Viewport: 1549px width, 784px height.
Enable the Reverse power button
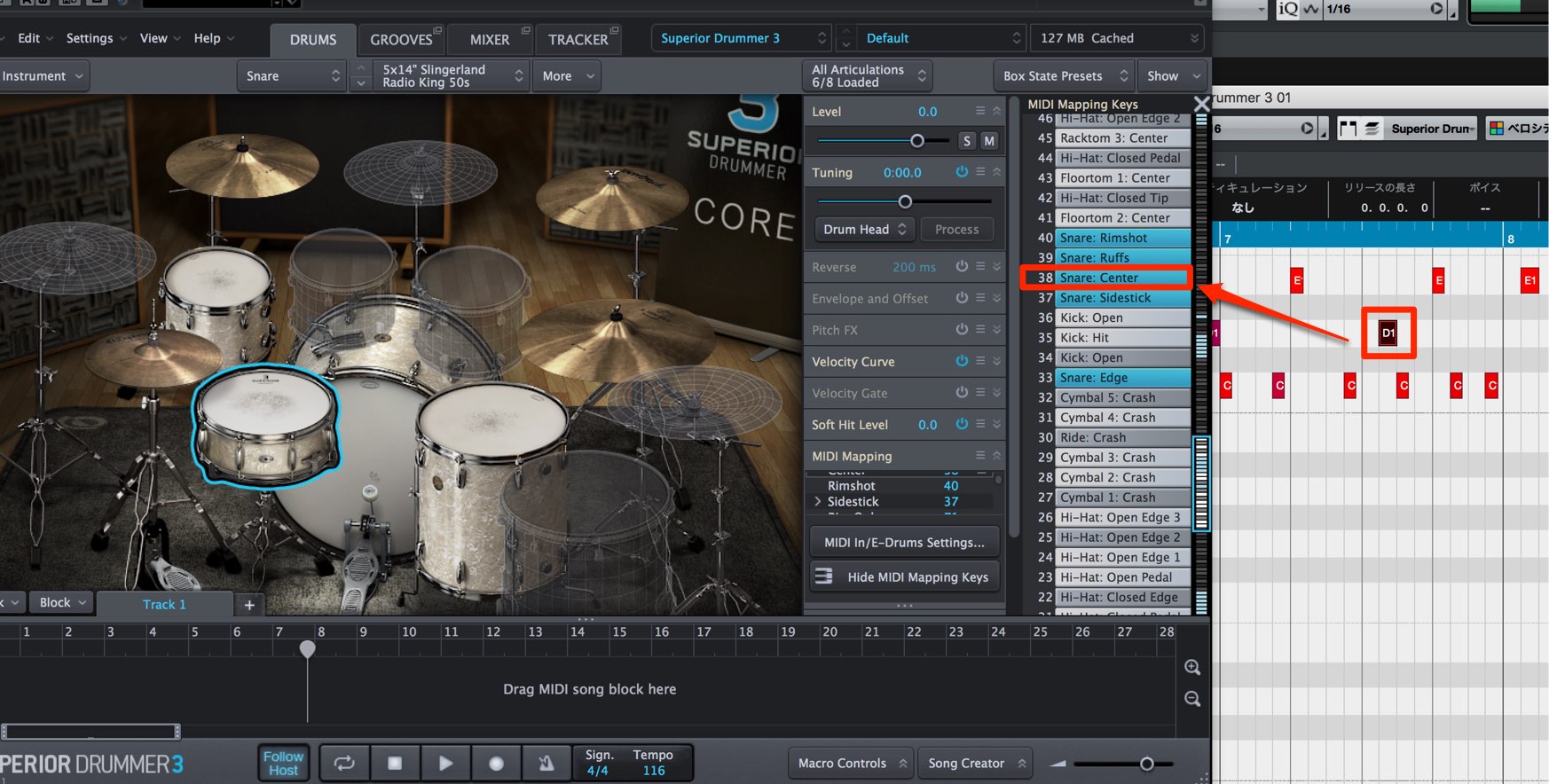click(962, 266)
